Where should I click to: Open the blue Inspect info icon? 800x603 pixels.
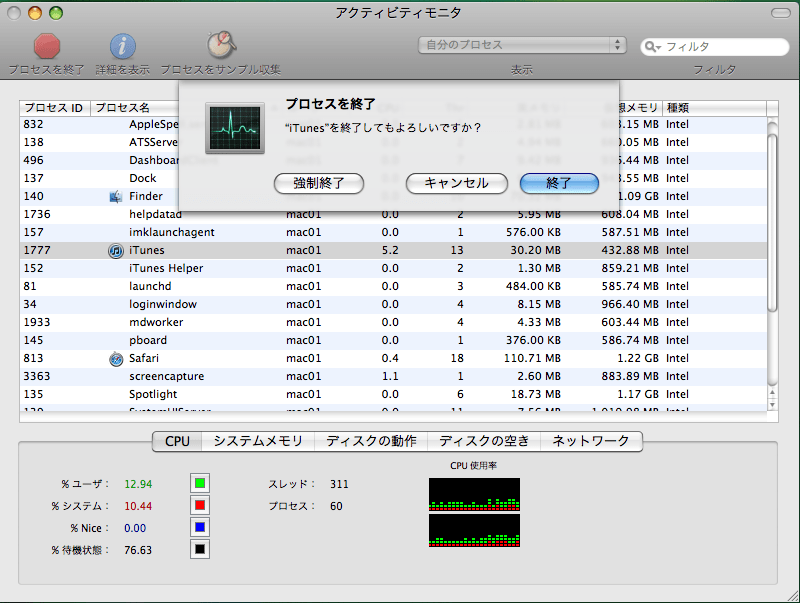(122, 46)
